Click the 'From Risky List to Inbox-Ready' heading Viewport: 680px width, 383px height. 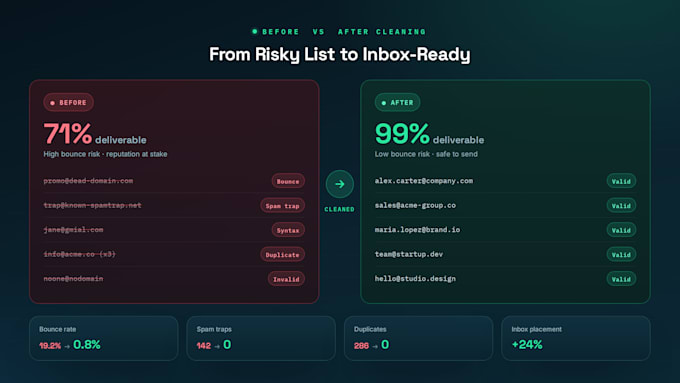(x=340, y=54)
